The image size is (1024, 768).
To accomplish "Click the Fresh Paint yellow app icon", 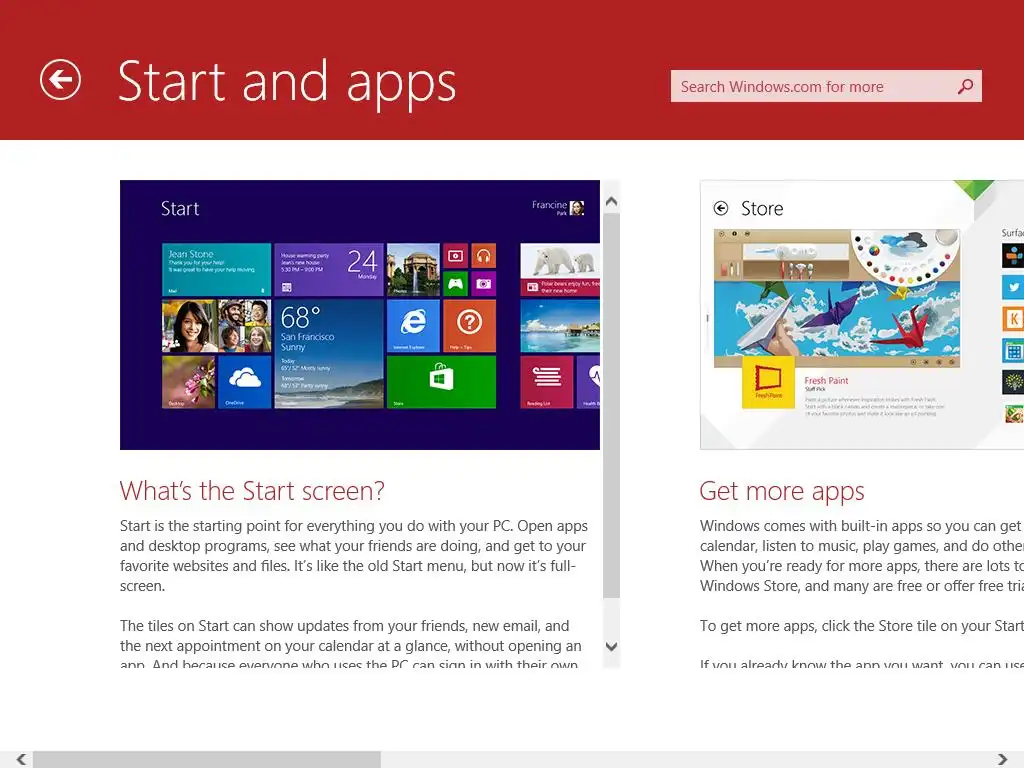I will [768, 382].
